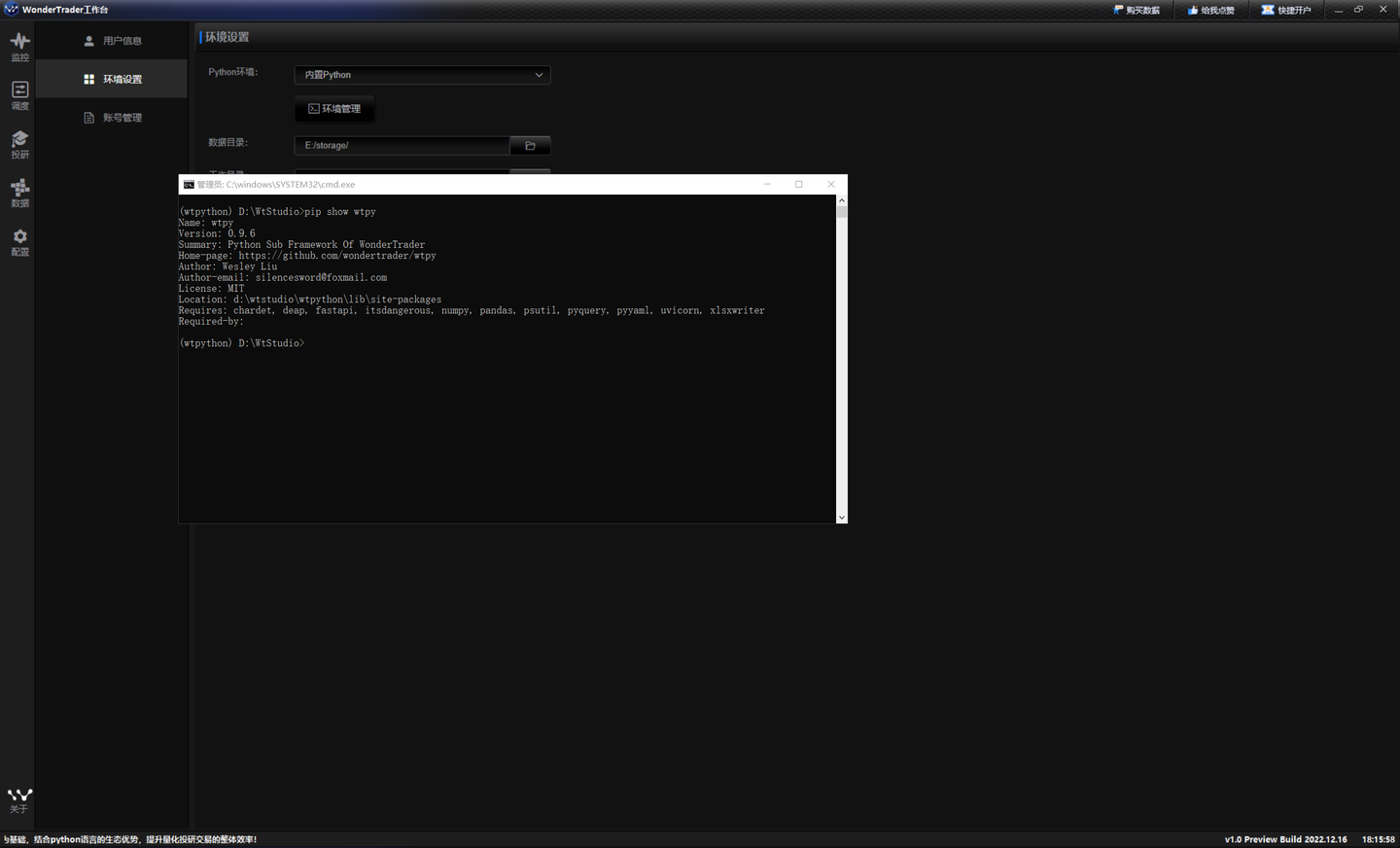The width and height of the screenshot is (1400, 848).
Task: Click the 给我点赞 button
Action: pos(1211,10)
